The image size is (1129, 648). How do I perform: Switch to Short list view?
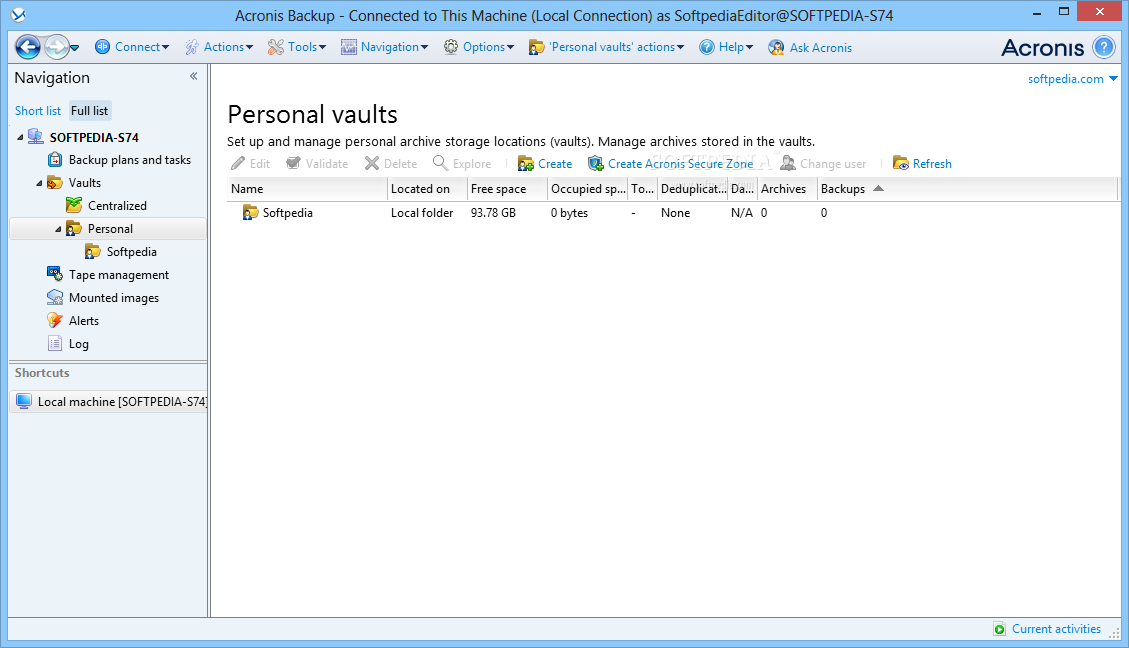38,111
